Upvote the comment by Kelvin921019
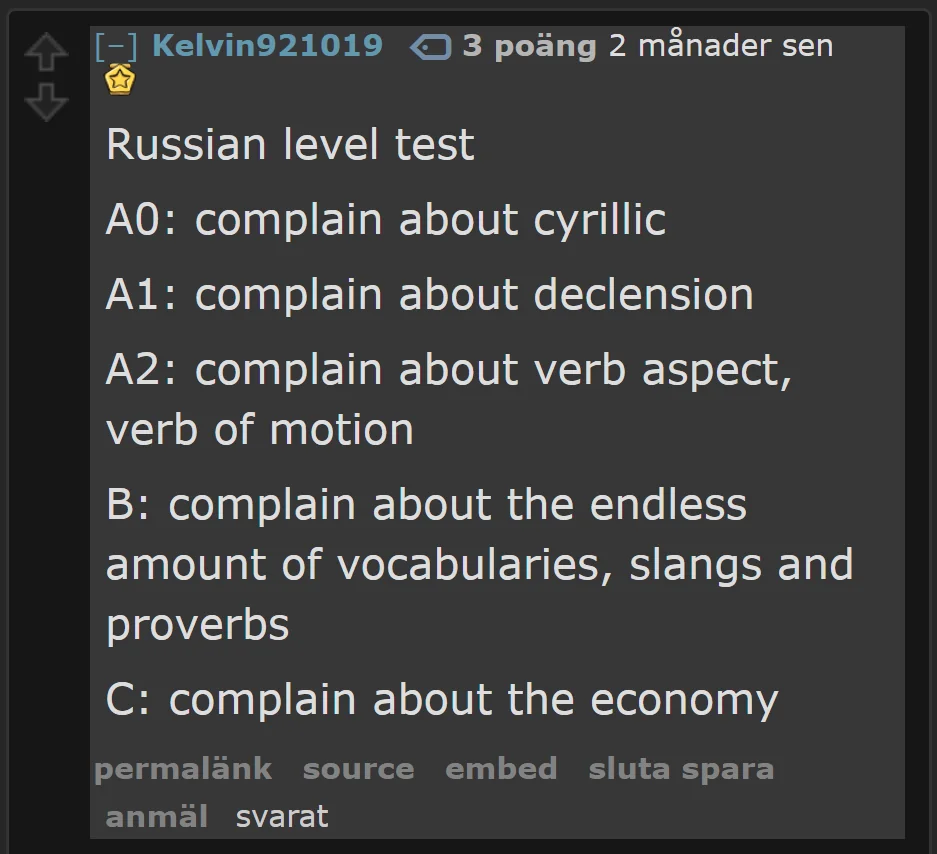937x854 pixels. pos(46,52)
